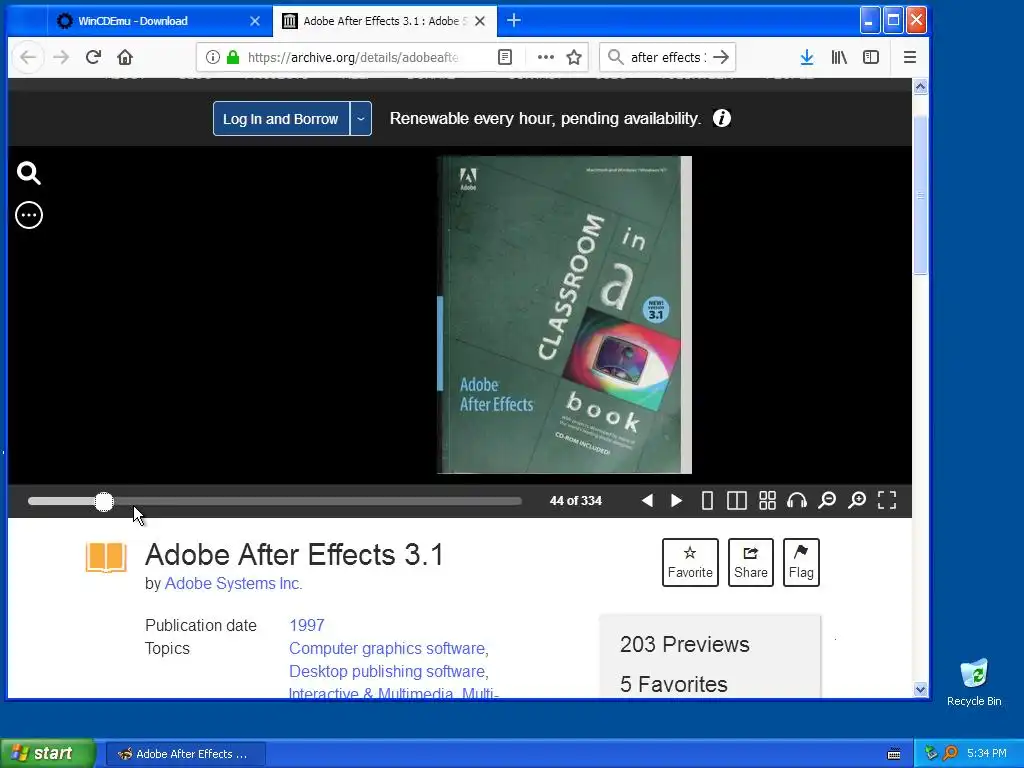
Task: Go forward in browser history
Action: tap(61, 57)
